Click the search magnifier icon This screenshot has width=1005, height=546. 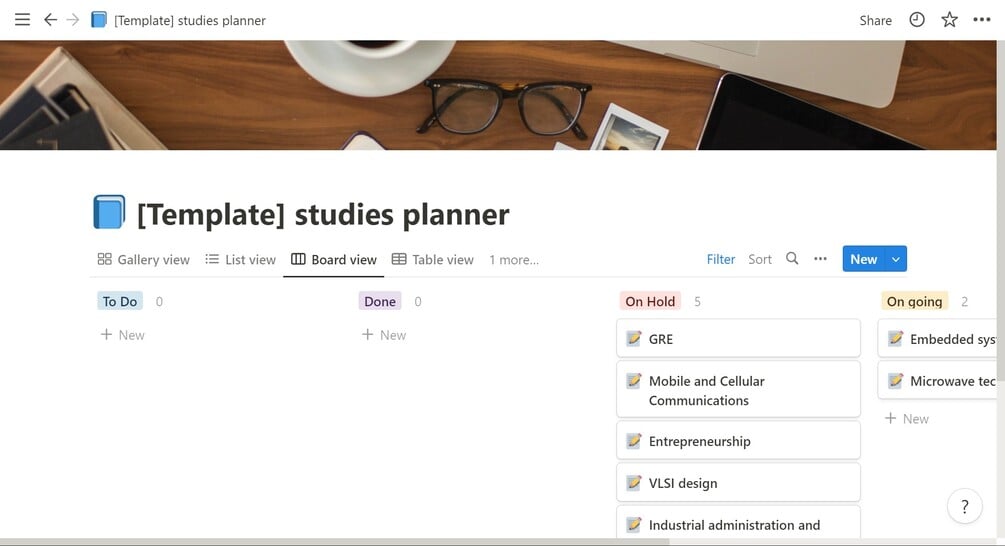point(792,259)
